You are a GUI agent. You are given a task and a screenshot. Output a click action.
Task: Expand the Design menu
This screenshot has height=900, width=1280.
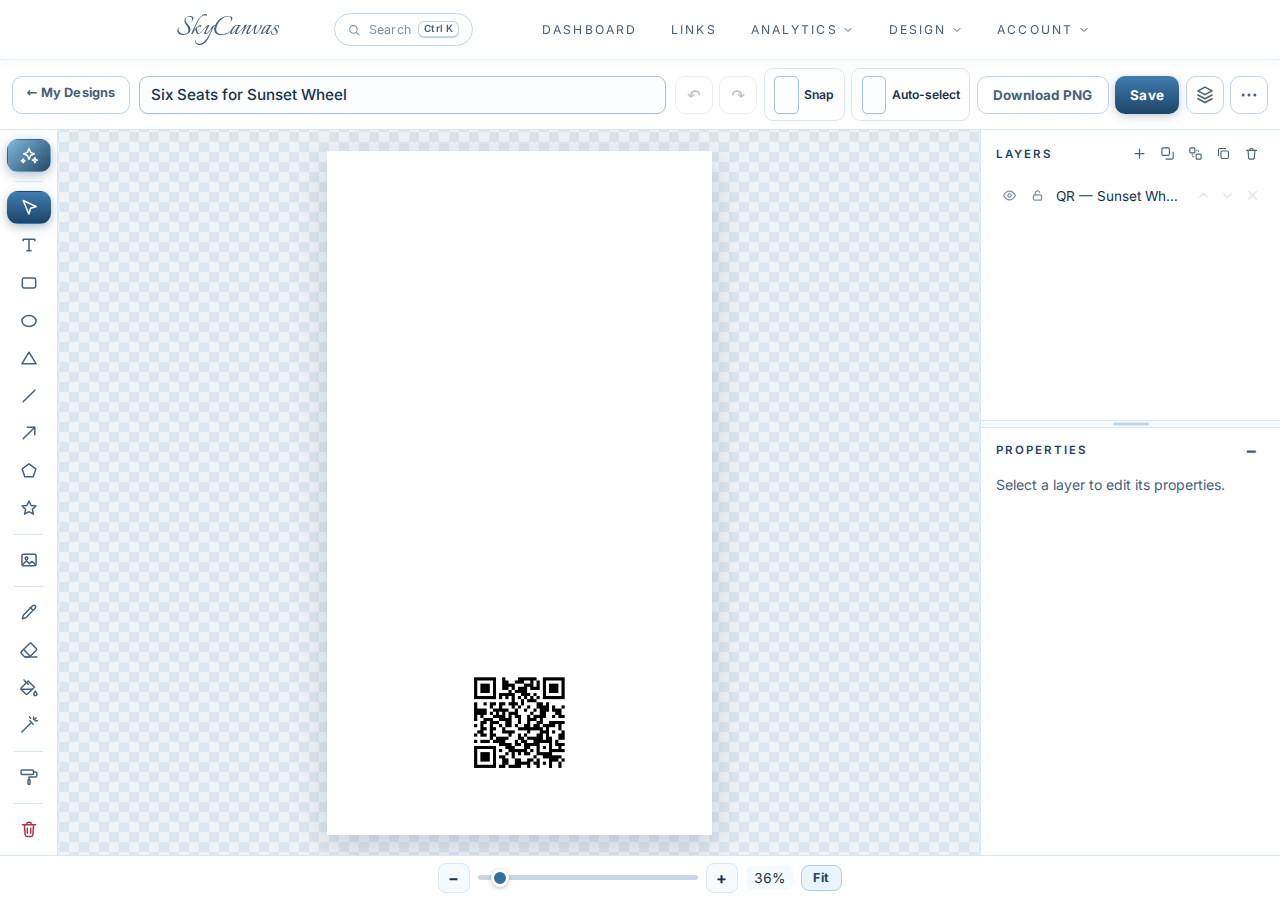click(925, 30)
